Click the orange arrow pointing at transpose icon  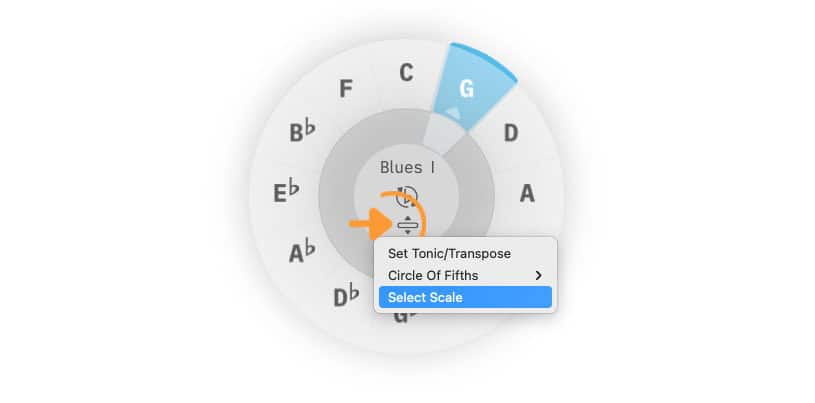coord(371,224)
